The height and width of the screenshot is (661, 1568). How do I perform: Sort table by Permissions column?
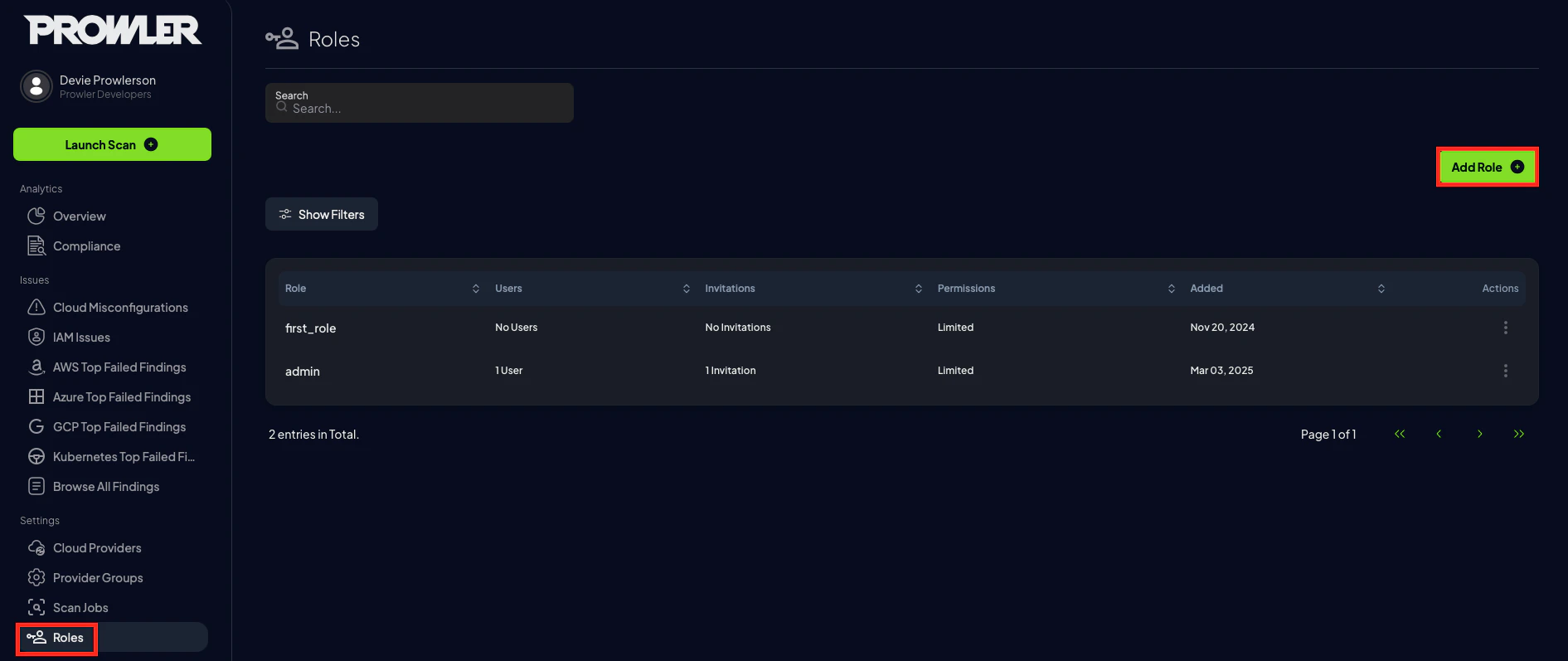coord(1172,289)
